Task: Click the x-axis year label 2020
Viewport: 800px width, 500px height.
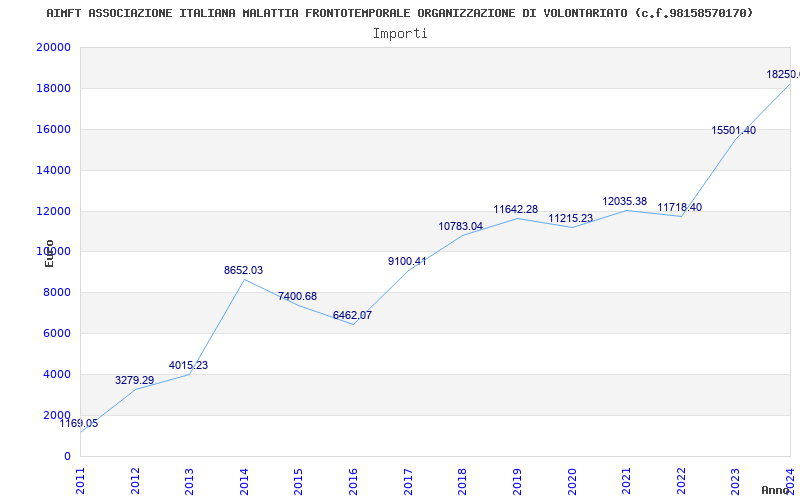Action: click(571, 482)
